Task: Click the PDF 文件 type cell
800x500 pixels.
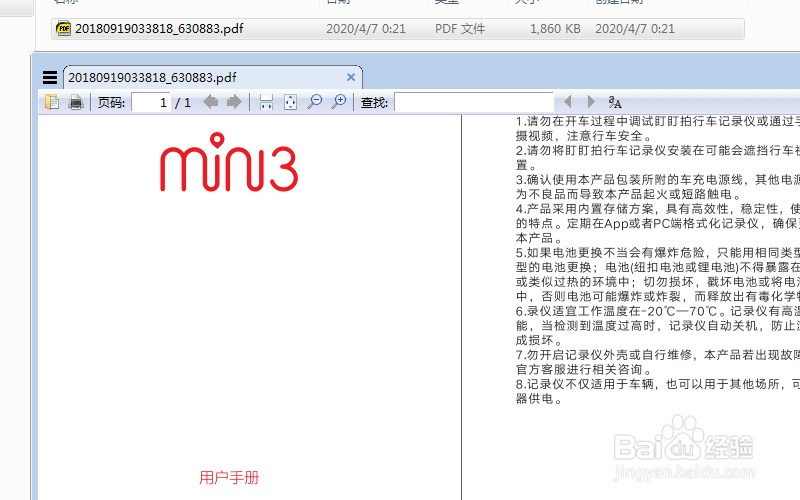Action: coord(460,29)
